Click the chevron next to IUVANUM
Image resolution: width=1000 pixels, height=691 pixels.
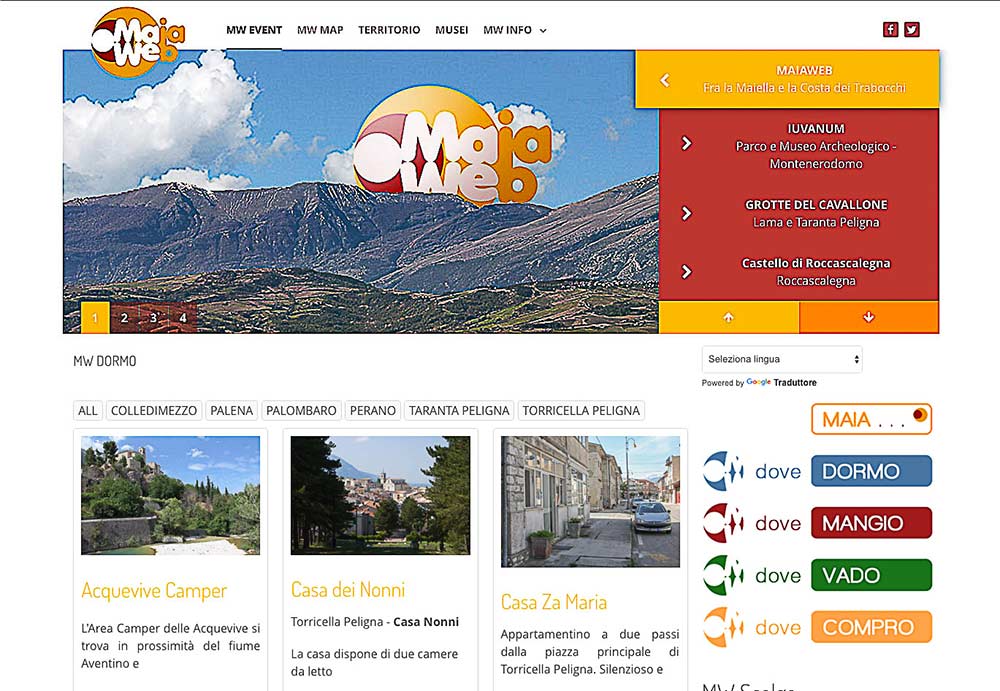pos(686,143)
